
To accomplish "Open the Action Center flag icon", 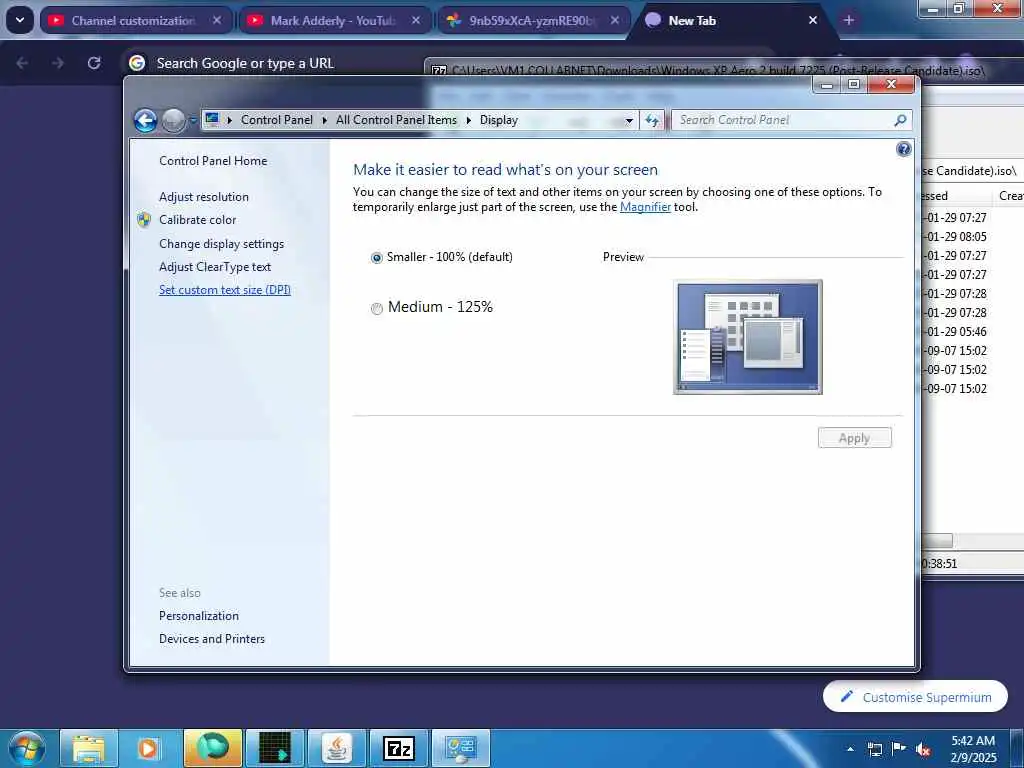I will pyautogui.click(x=899, y=749).
